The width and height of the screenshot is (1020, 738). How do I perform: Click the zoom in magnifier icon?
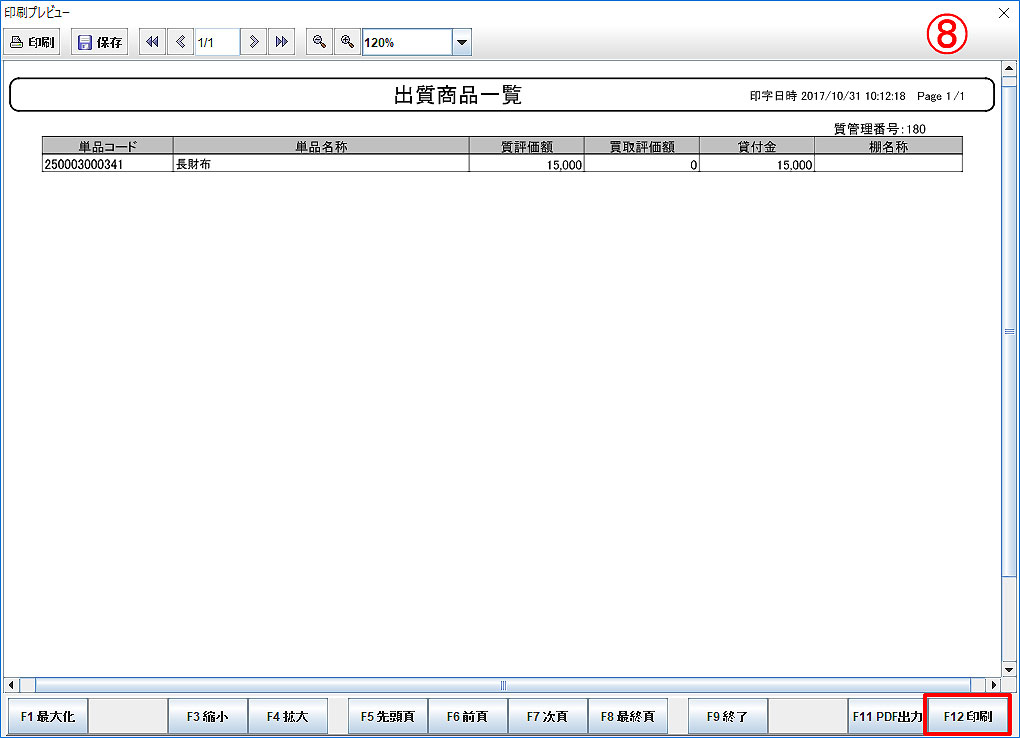(346, 42)
